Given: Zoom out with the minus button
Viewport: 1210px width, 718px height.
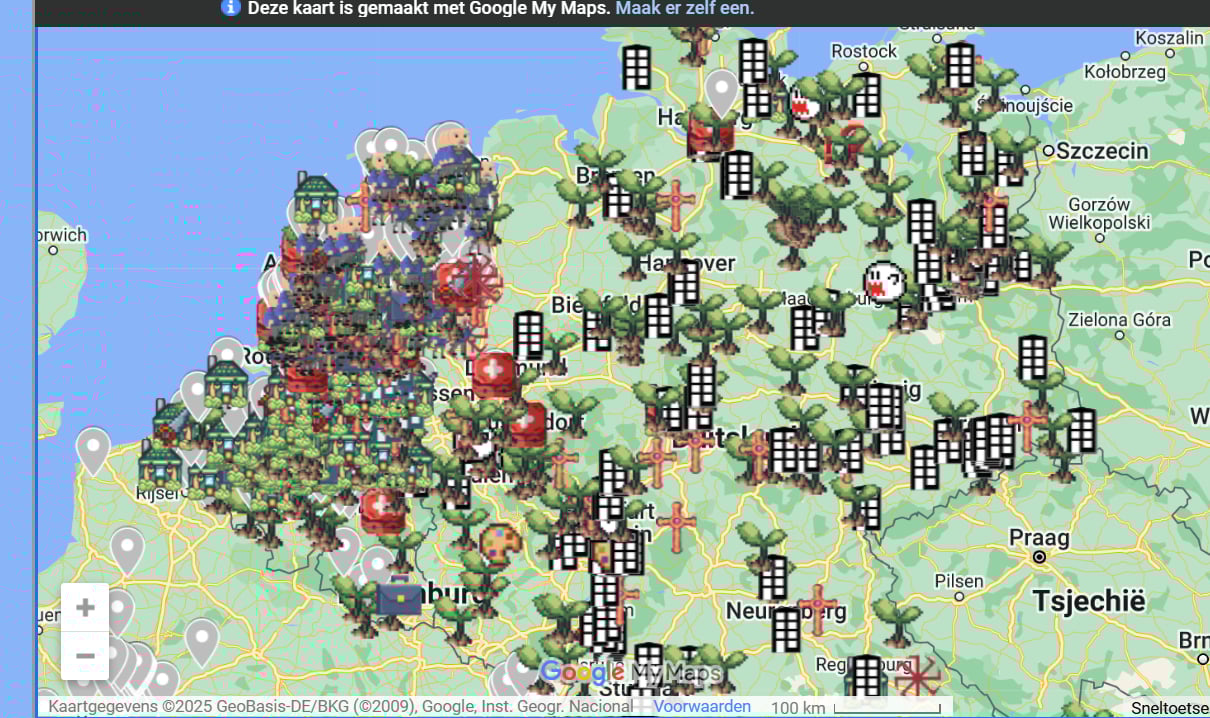Looking at the screenshot, I should click(x=86, y=656).
